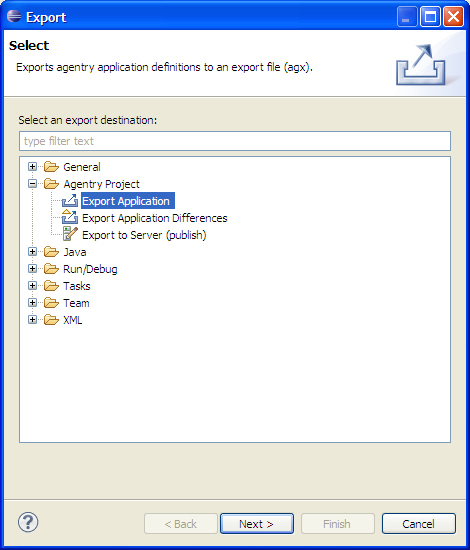Maximize the Export dialog window
The image size is (470, 550).
pyautogui.click(x=430, y=16)
